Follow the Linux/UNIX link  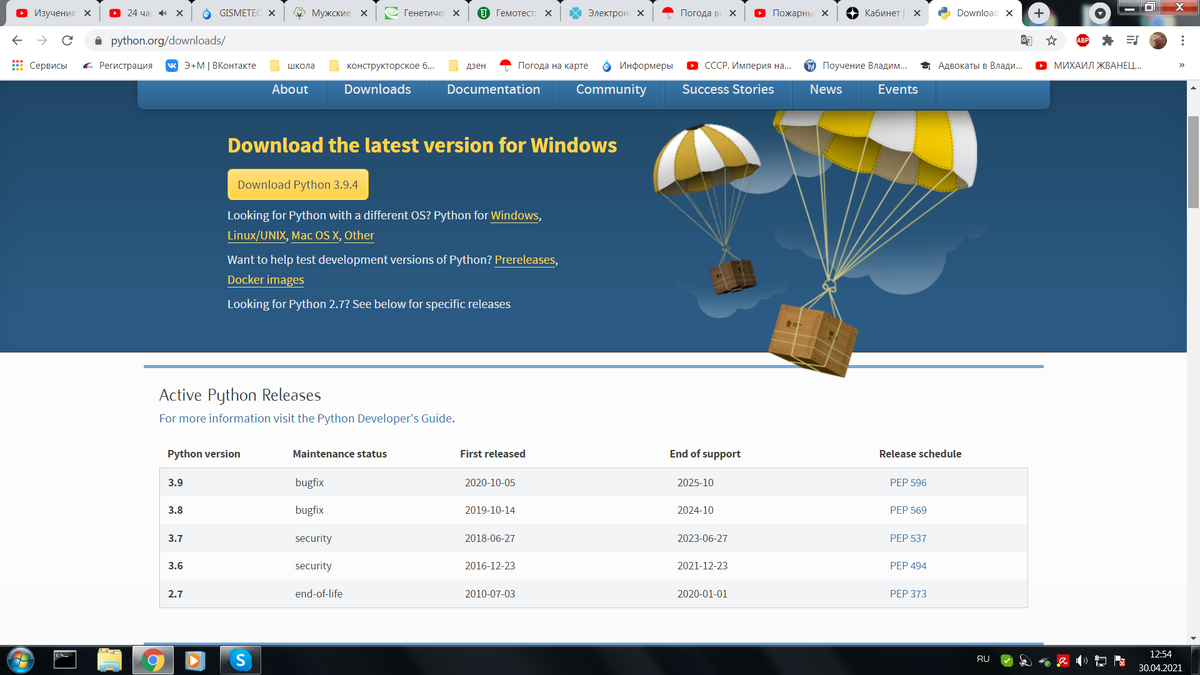(x=256, y=235)
